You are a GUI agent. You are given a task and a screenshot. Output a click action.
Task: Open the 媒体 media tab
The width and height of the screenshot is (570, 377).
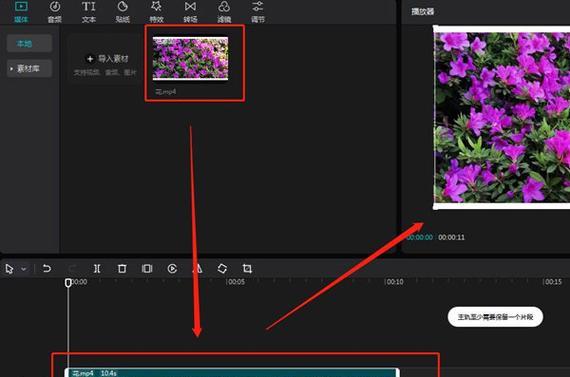[21, 12]
